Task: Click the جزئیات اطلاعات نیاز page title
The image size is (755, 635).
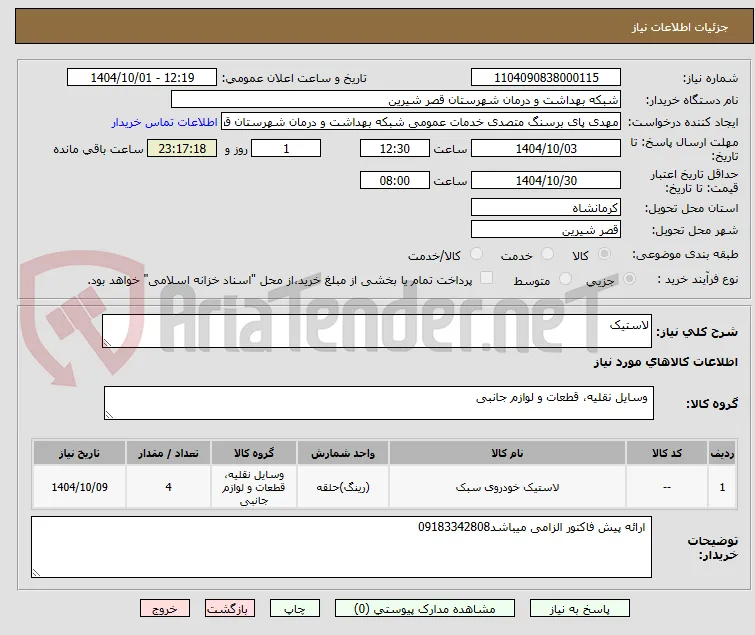Action: point(680,27)
